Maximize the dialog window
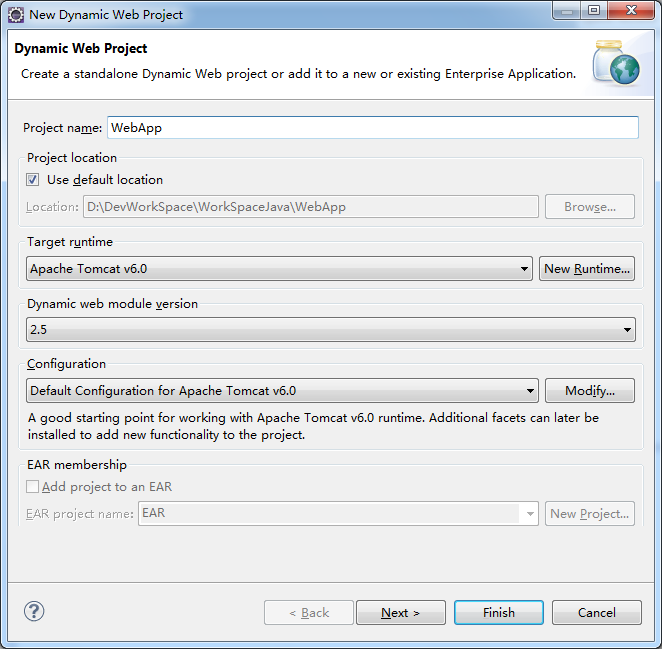Viewport: 662px width, 649px height. pos(594,11)
